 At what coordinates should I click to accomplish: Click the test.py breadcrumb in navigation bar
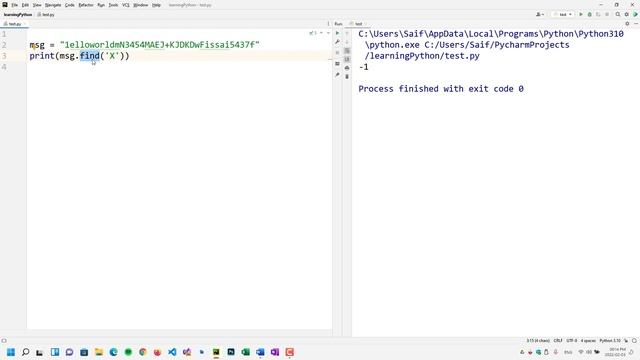pos(46,14)
